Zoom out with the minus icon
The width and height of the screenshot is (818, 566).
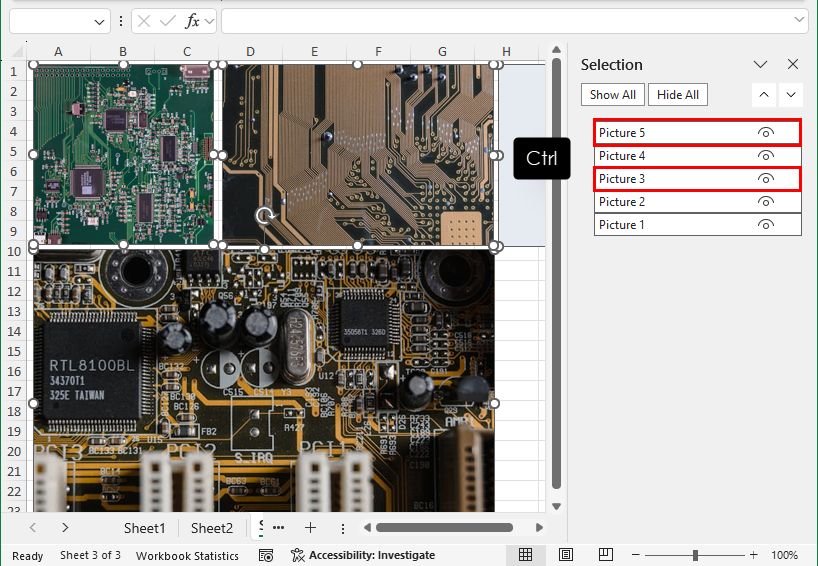[635, 555]
